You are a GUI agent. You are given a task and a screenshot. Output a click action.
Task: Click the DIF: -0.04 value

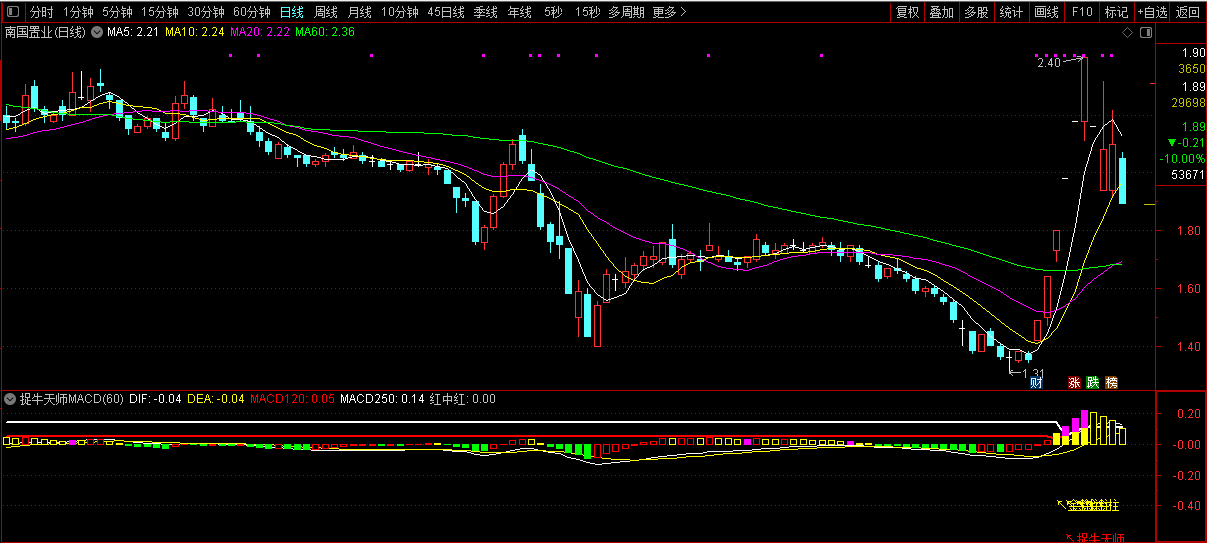[155, 398]
